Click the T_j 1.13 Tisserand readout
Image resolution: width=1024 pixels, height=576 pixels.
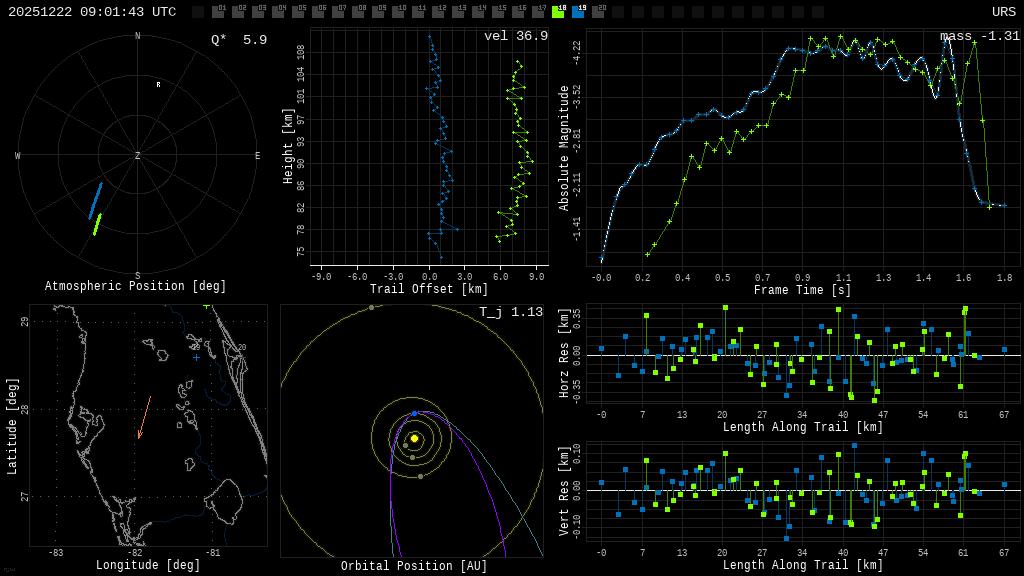pos(510,312)
